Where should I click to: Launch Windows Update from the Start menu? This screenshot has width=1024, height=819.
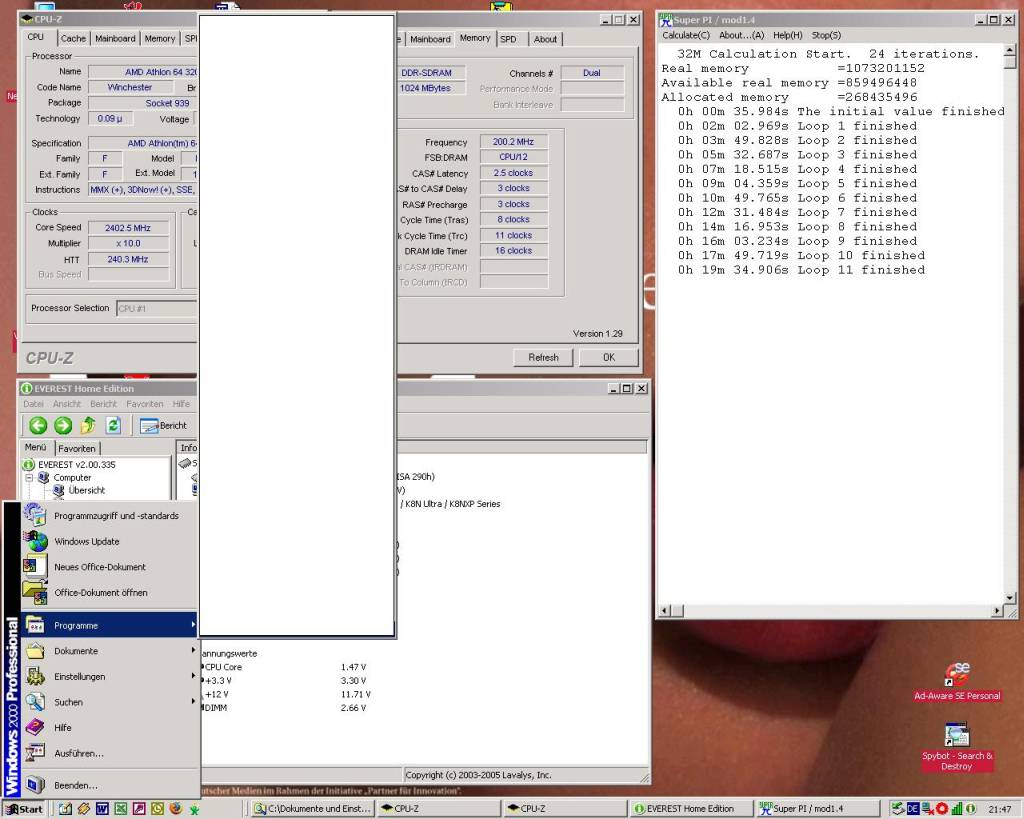click(86, 541)
